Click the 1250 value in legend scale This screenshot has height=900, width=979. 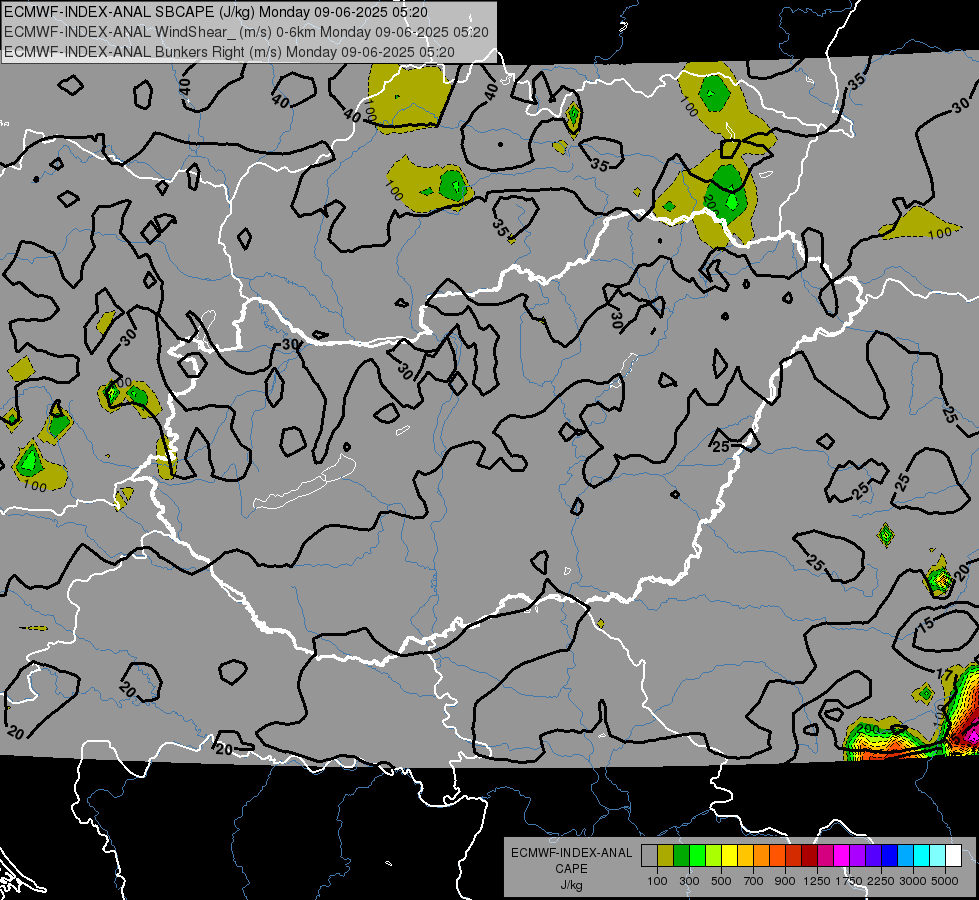(x=817, y=881)
